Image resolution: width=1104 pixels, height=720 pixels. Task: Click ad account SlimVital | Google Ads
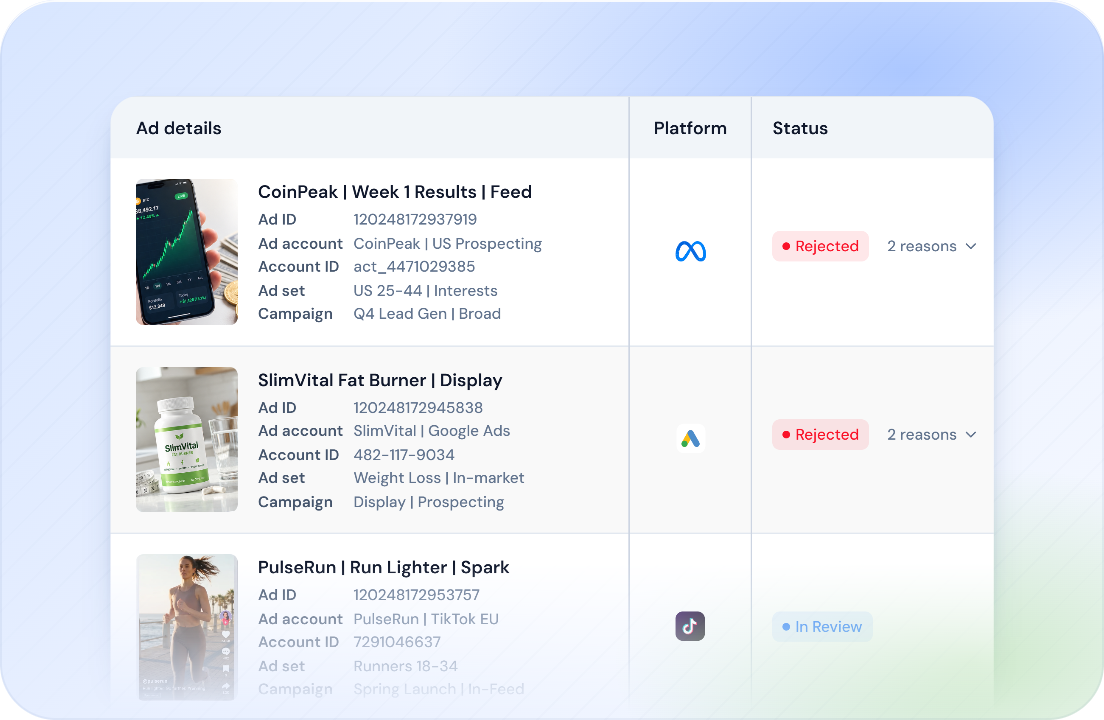[x=432, y=431]
